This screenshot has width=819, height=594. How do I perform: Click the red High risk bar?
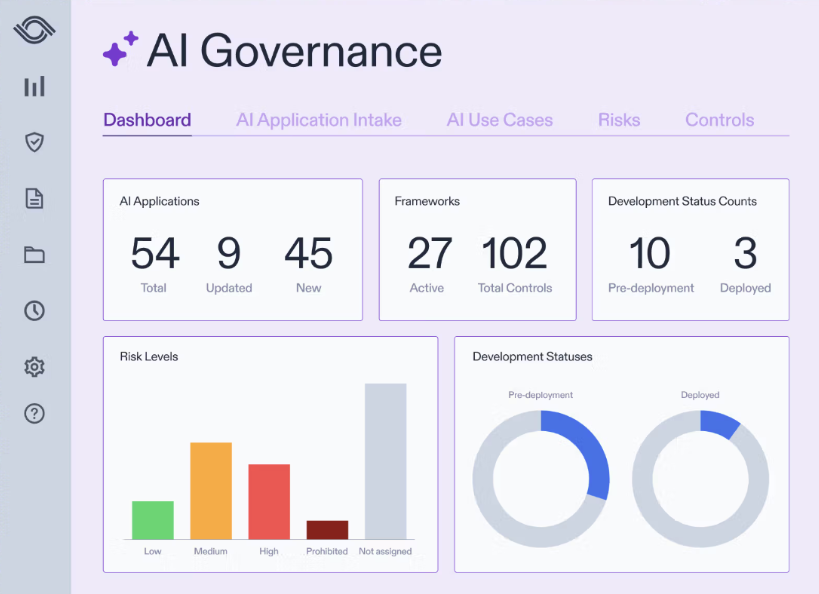(269, 502)
